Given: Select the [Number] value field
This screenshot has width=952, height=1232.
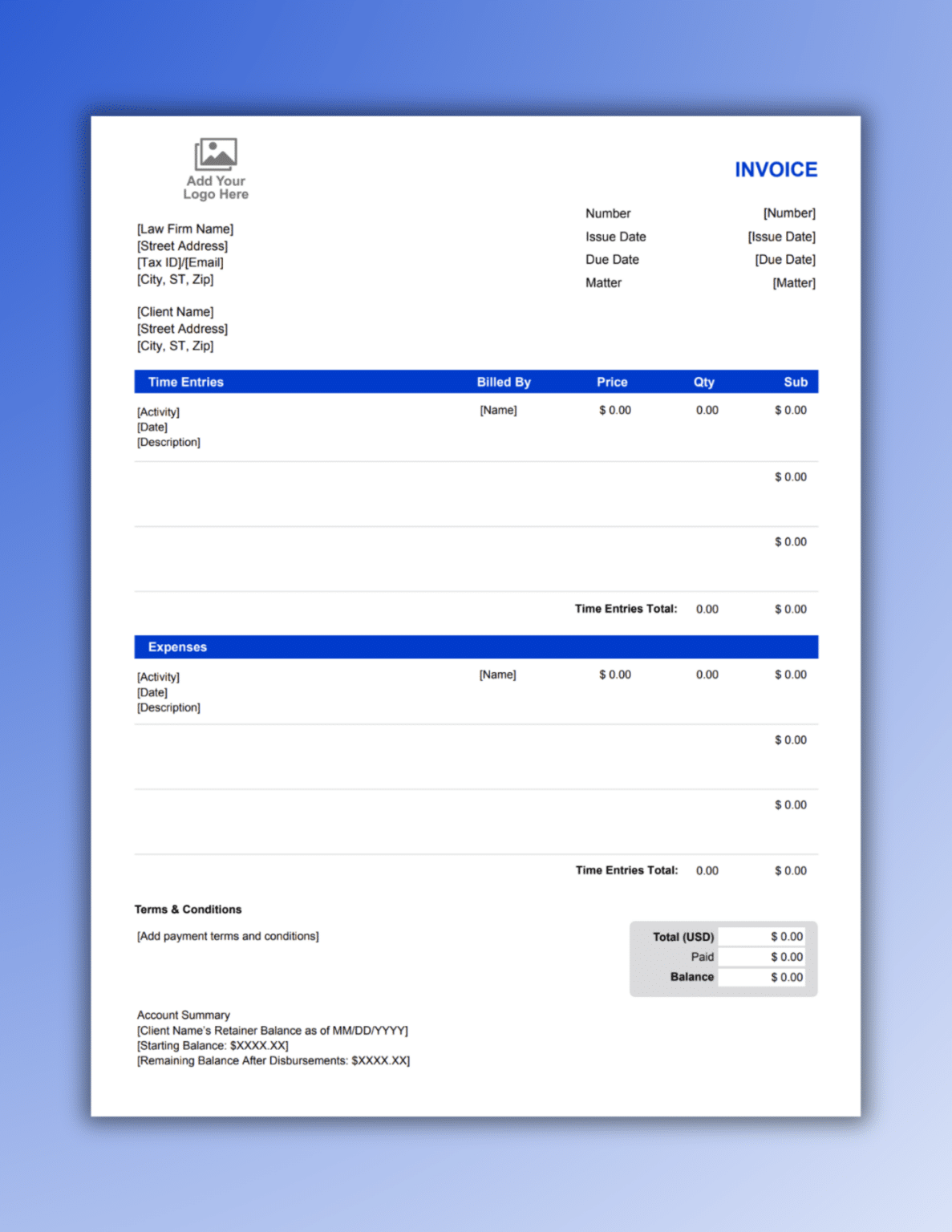Looking at the screenshot, I should [790, 213].
